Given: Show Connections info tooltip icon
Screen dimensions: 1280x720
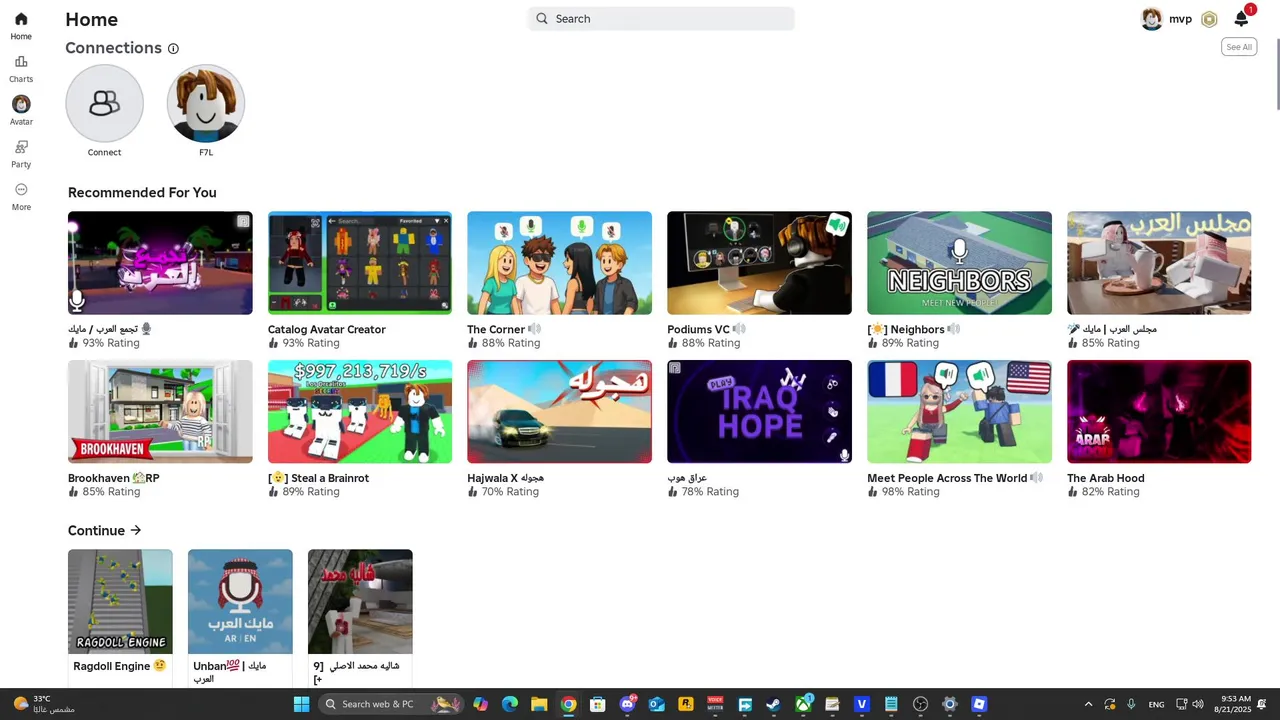Looking at the screenshot, I should click(173, 48).
